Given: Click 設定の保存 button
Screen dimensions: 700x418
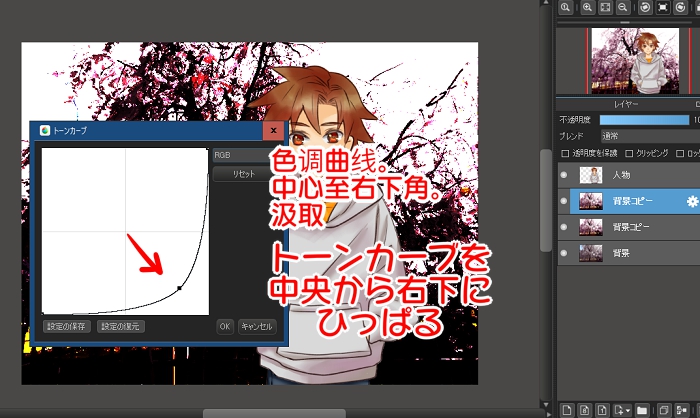Looking at the screenshot, I should pyautogui.click(x=67, y=326).
